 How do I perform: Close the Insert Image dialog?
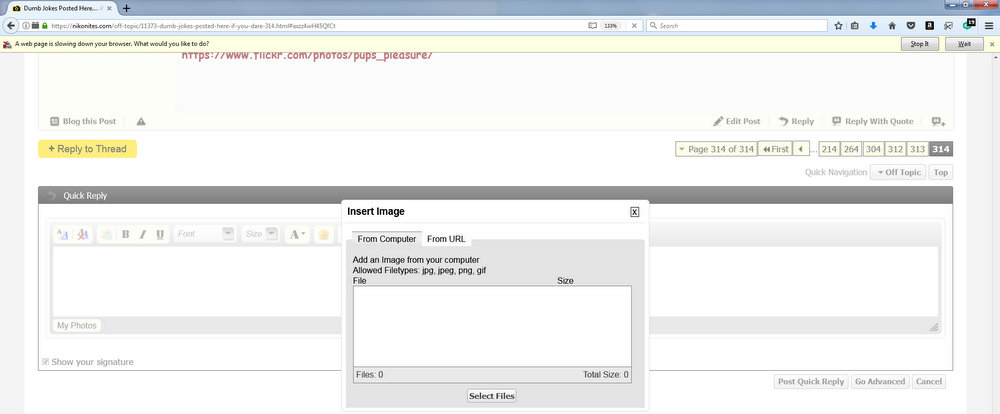(635, 212)
